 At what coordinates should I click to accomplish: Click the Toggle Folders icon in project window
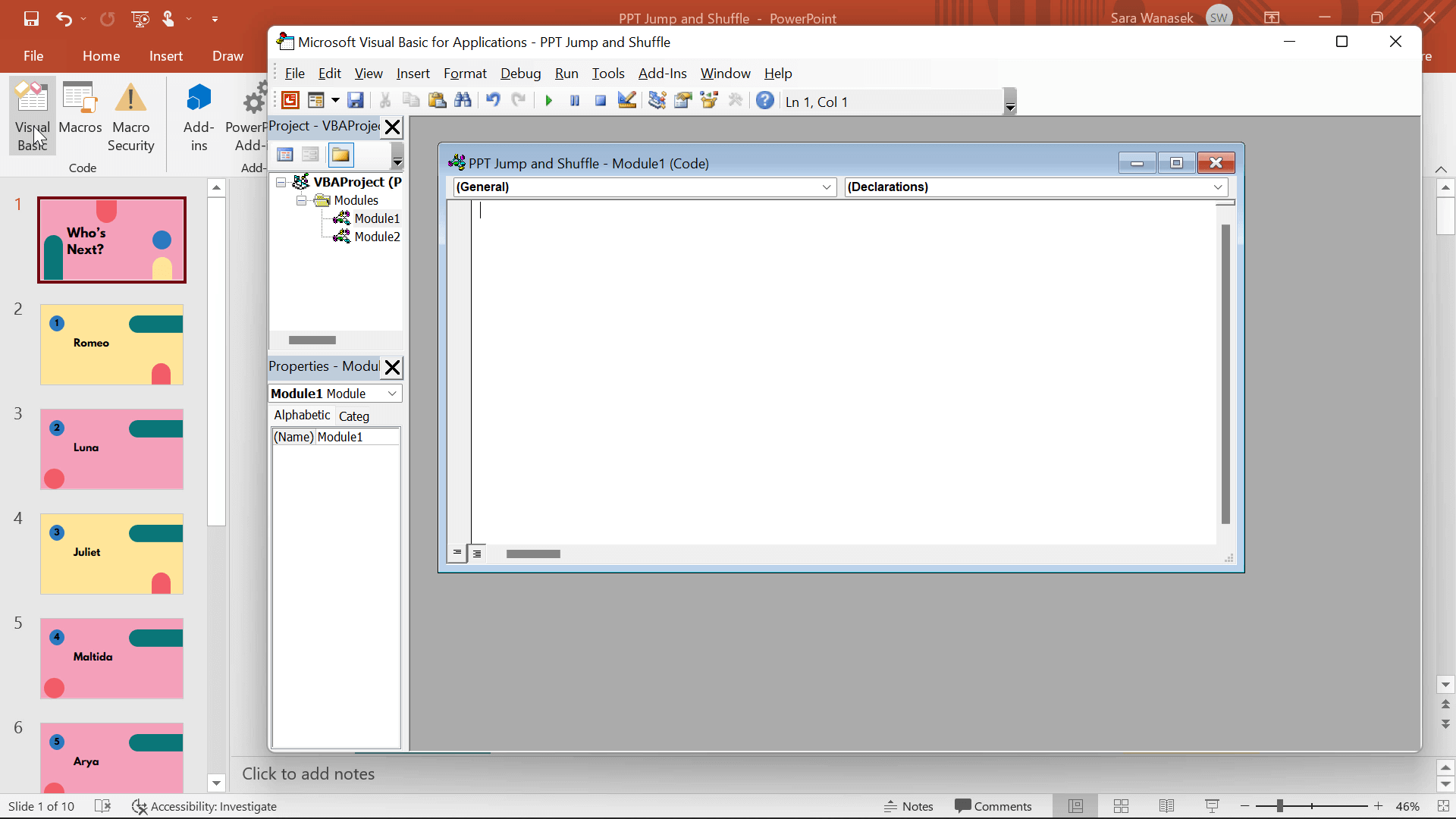(341, 154)
